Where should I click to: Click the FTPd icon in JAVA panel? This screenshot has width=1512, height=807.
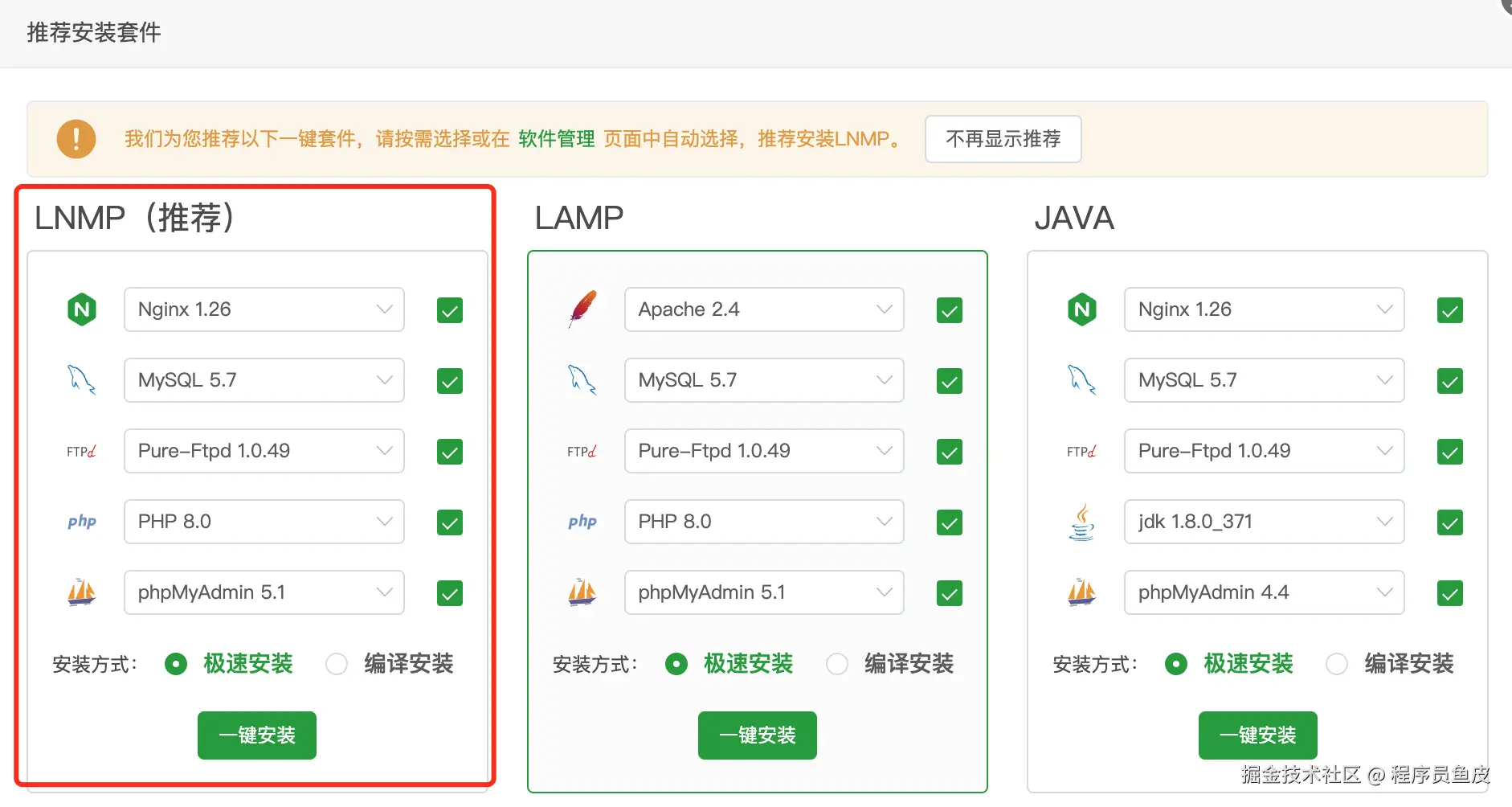pos(1081,452)
